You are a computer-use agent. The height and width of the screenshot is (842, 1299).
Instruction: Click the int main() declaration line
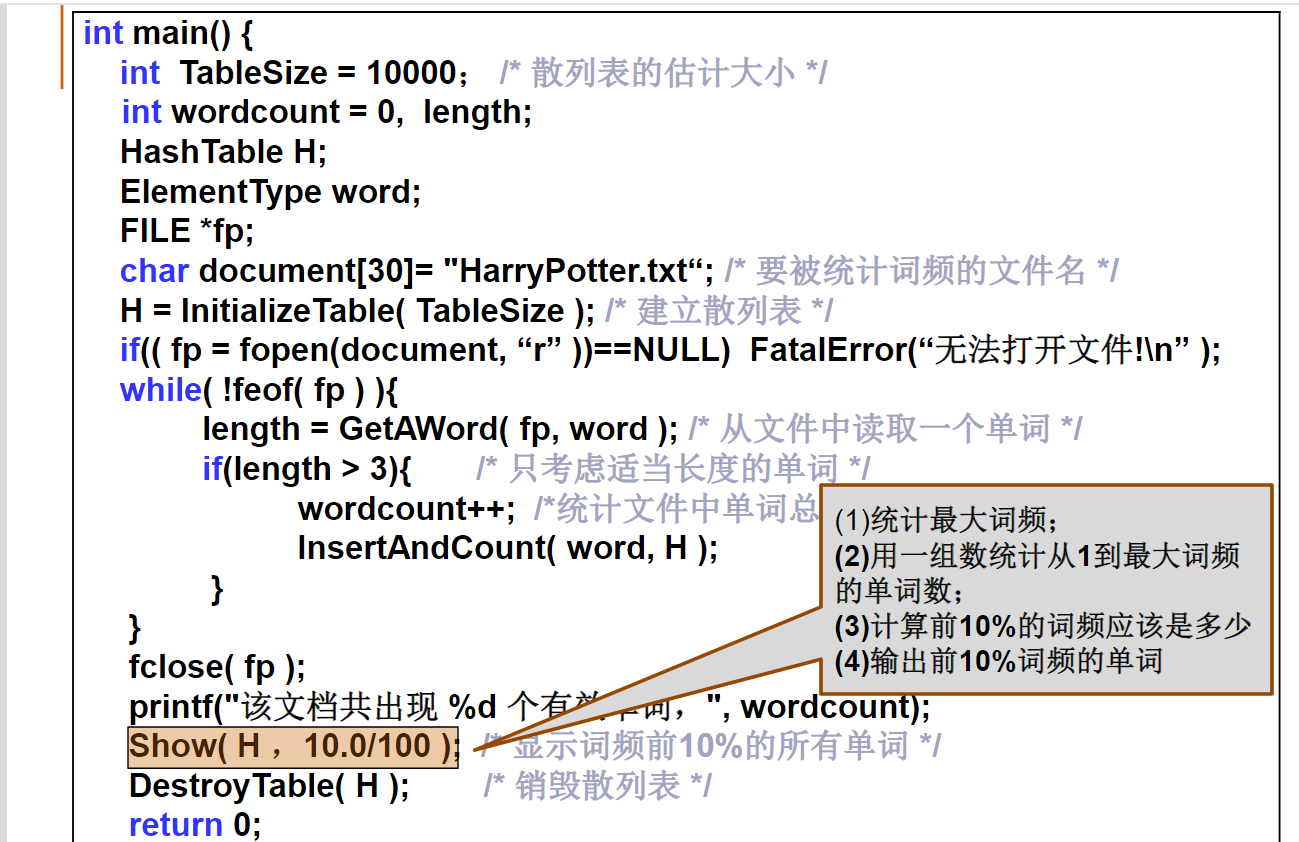(168, 33)
